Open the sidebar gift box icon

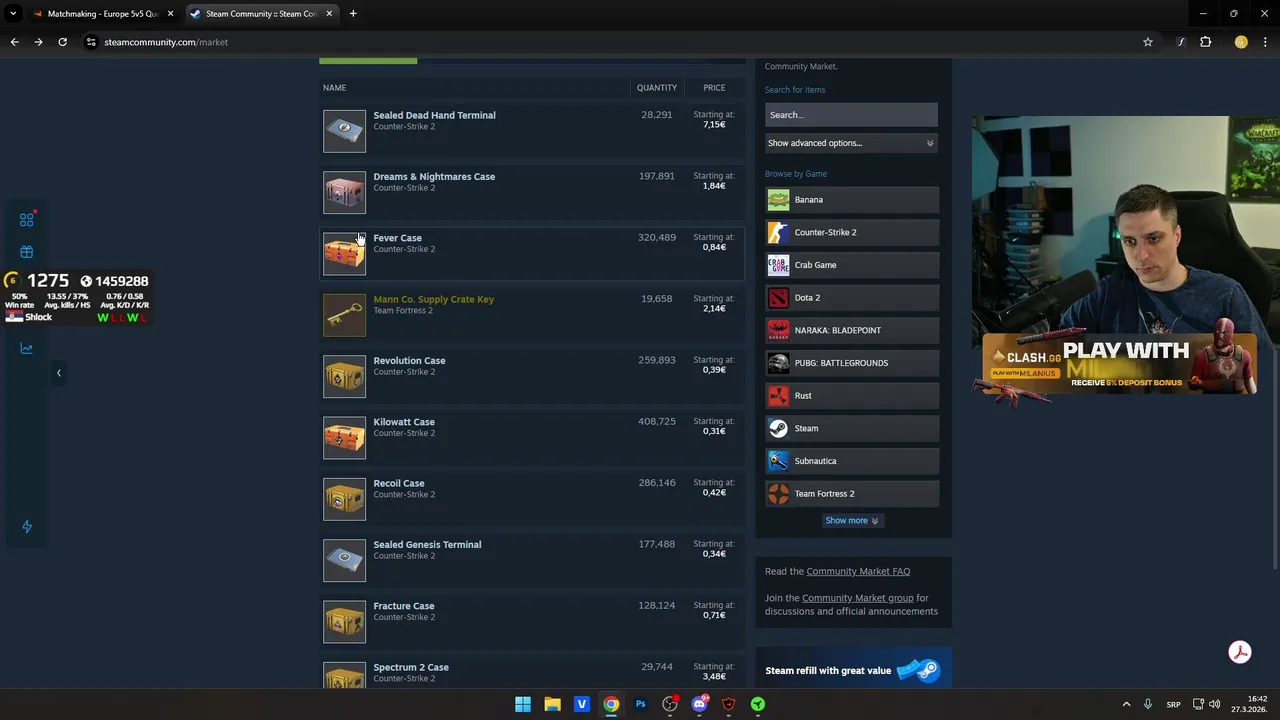point(27,251)
